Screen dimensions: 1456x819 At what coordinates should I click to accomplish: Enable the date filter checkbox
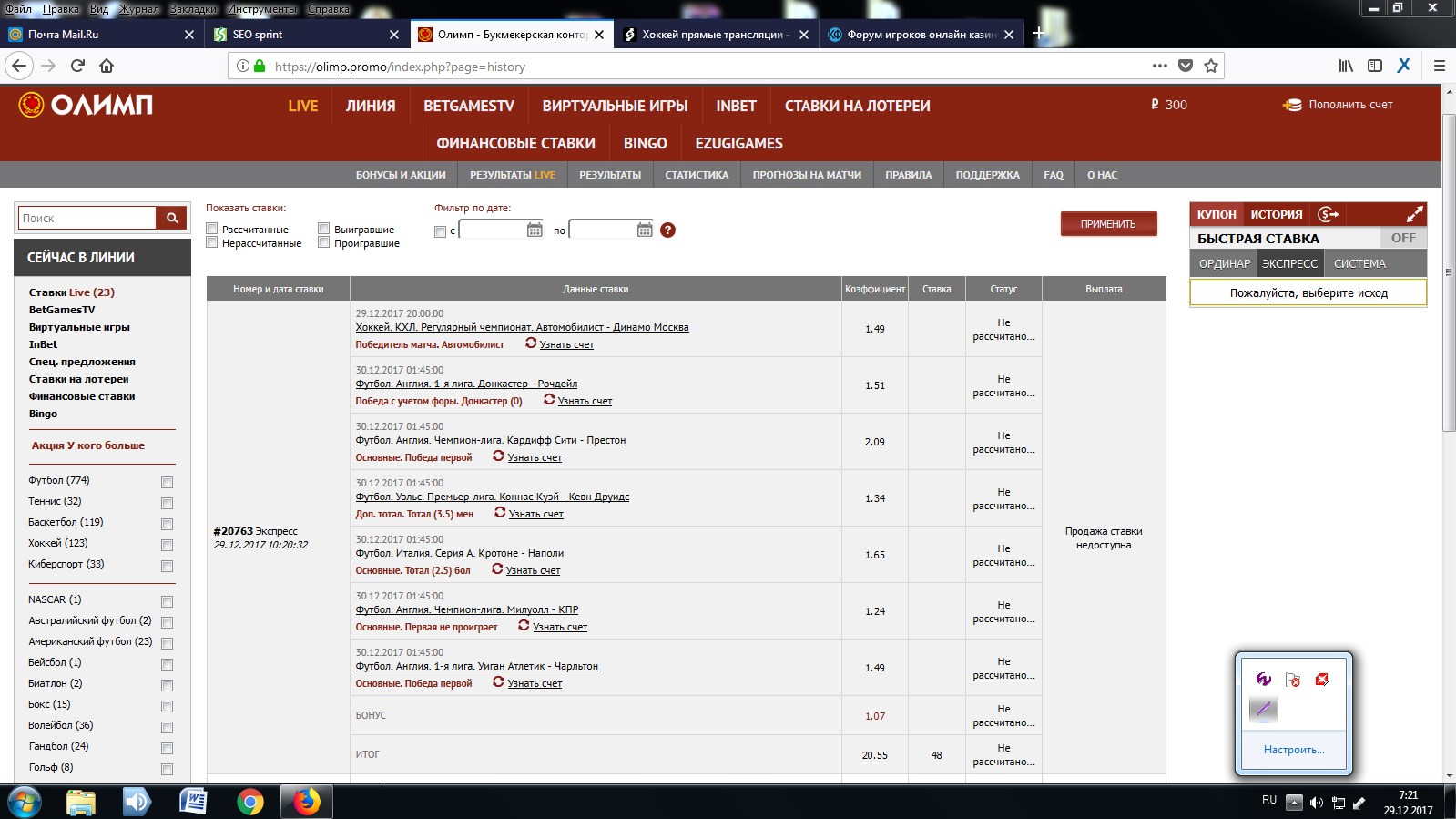pyautogui.click(x=440, y=231)
